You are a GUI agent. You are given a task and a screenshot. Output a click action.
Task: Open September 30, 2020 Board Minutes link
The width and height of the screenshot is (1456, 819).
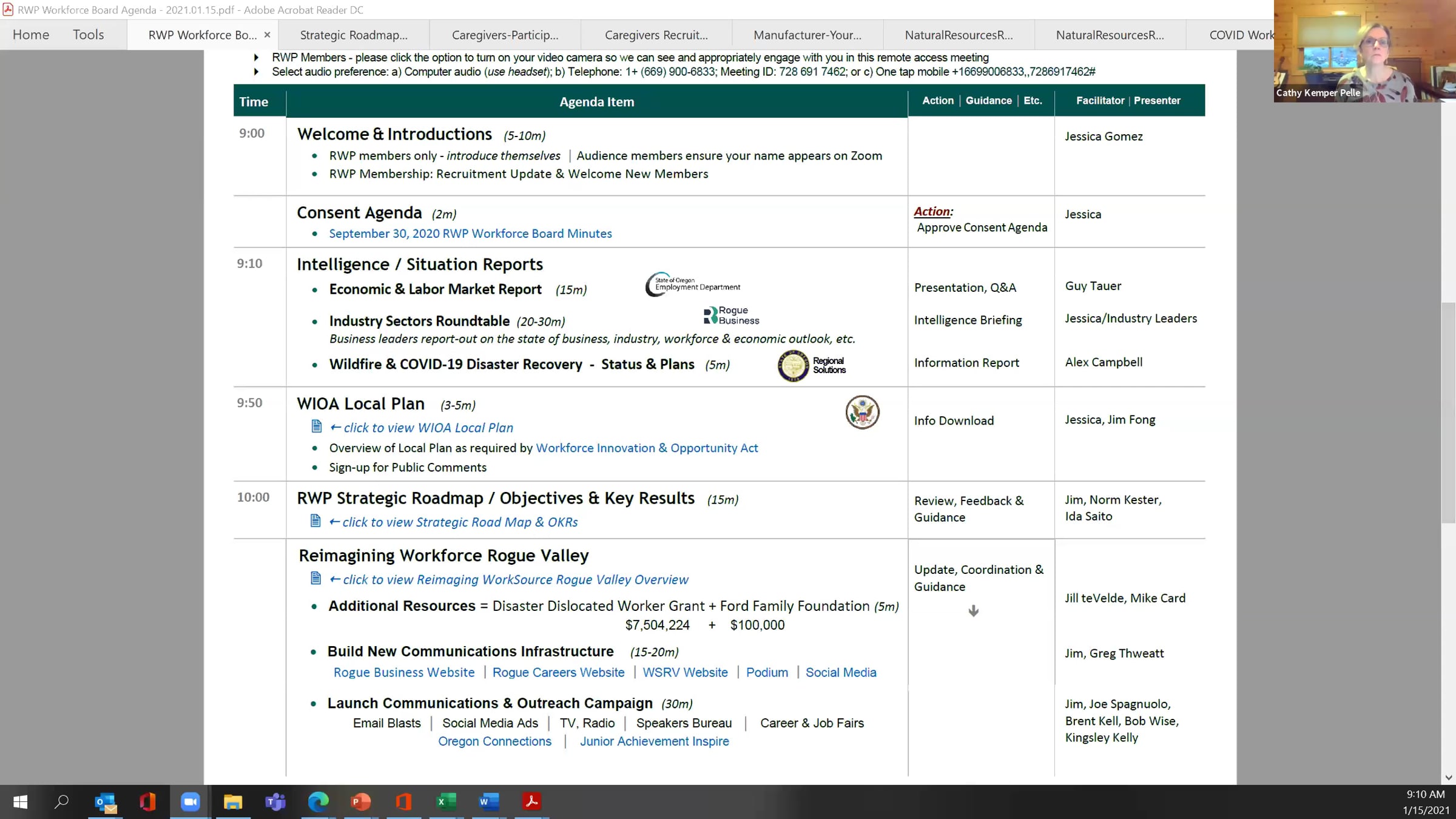click(470, 234)
